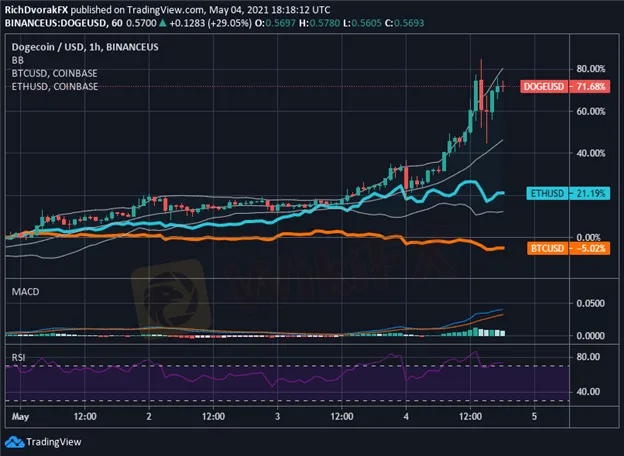Click the 80.00% price axis label

[x=591, y=69]
